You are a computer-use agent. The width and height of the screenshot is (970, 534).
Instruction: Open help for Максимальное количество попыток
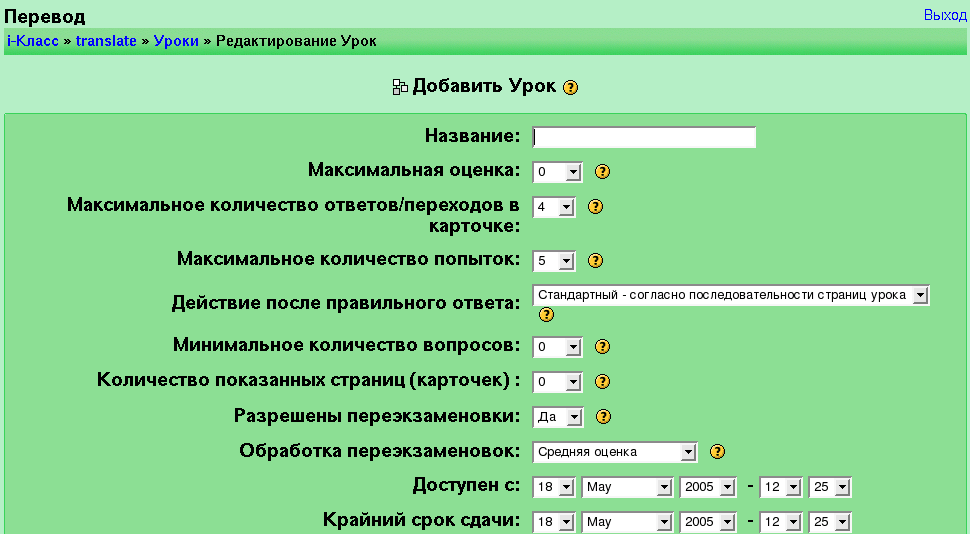tap(595, 261)
